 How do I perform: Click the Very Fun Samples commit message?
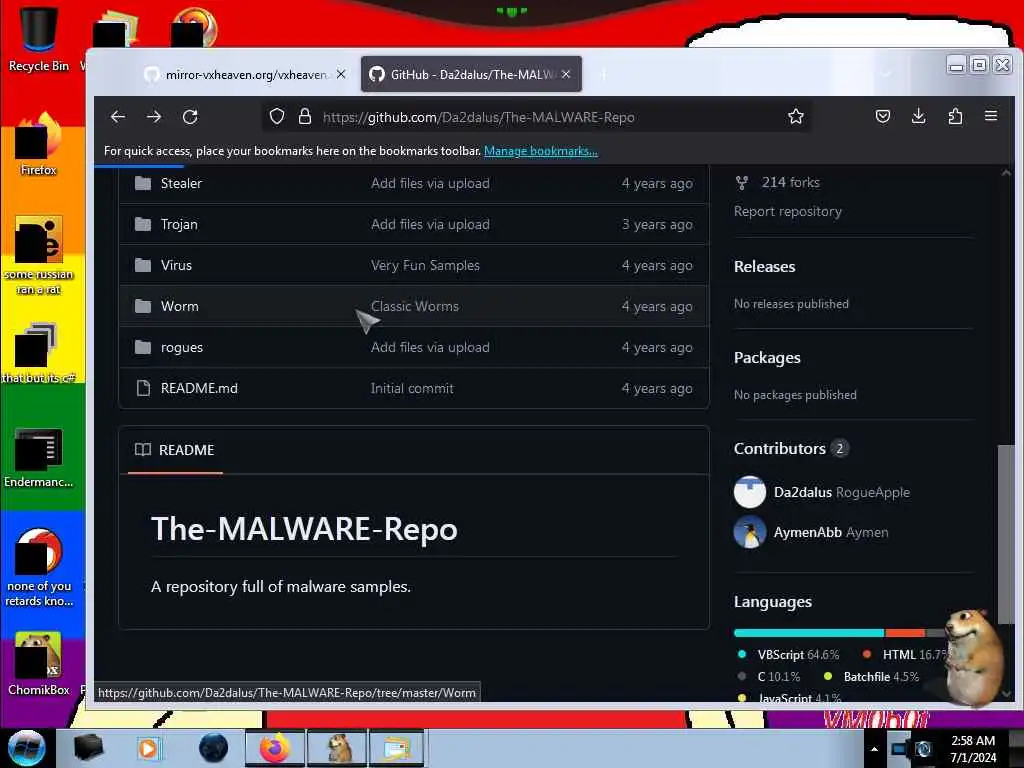(x=425, y=265)
